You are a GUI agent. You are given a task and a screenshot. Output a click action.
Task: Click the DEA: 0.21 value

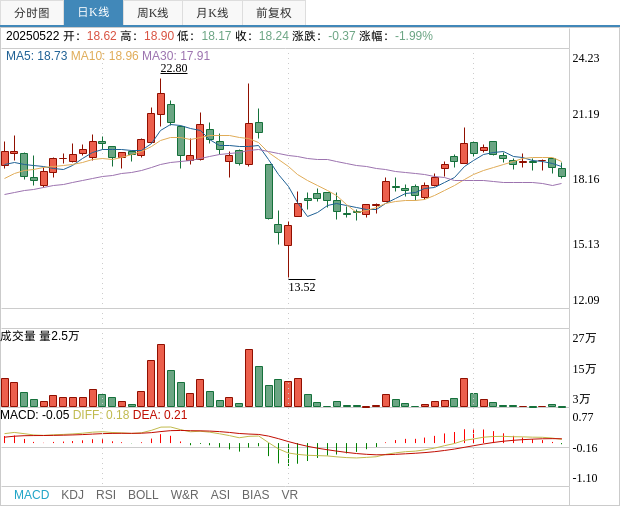(x=160, y=415)
